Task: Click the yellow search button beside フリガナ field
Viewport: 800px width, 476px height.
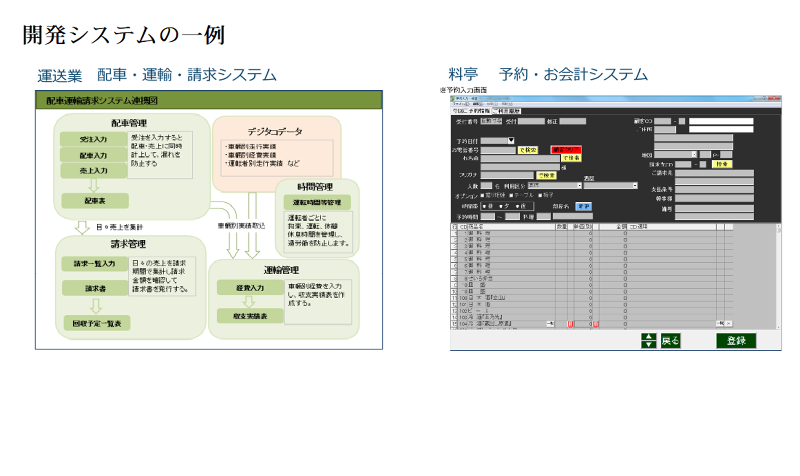Action: (546, 175)
